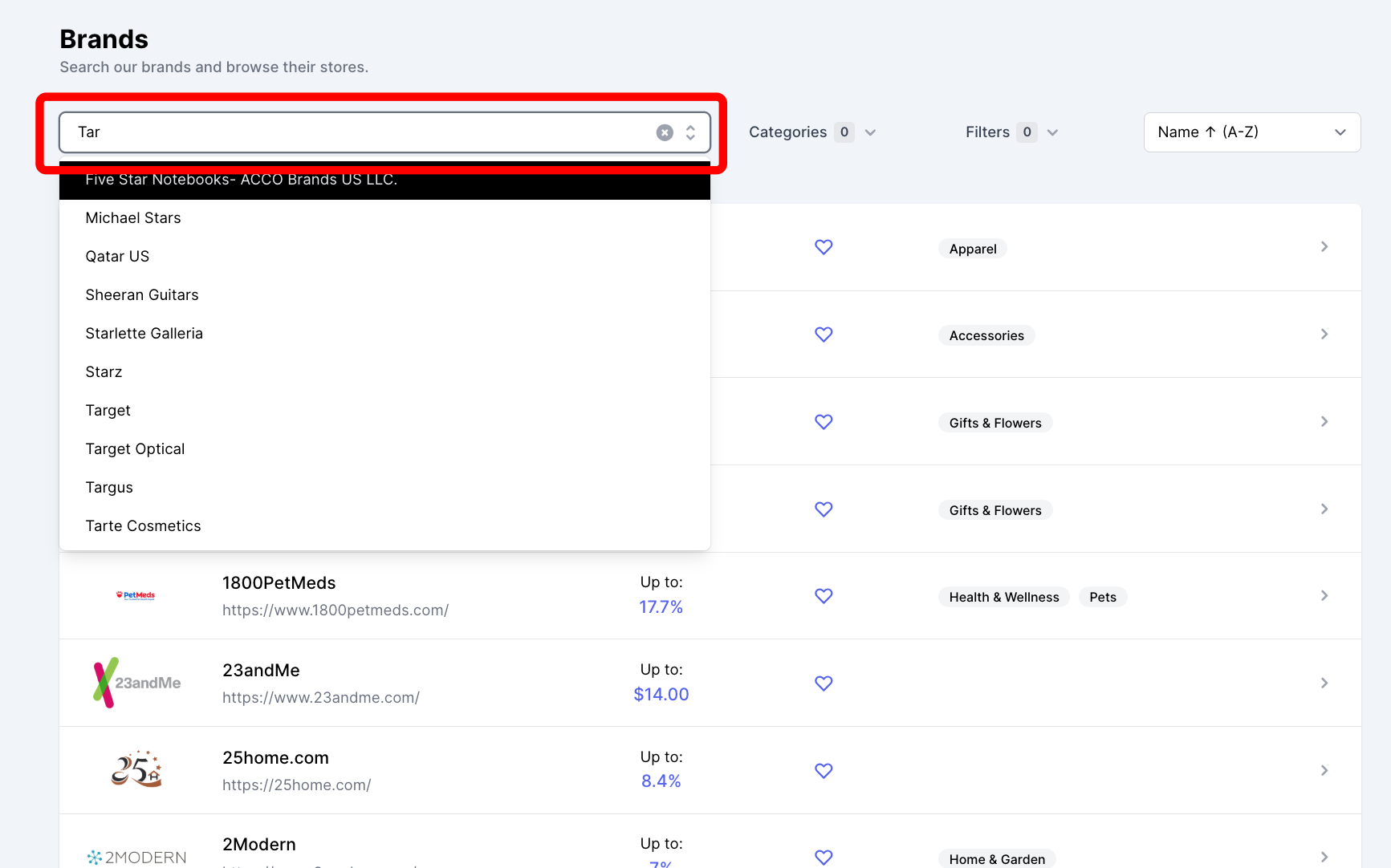The width and height of the screenshot is (1391, 868).
Task: Click the Pets category tag
Action: pyautogui.click(x=1103, y=597)
